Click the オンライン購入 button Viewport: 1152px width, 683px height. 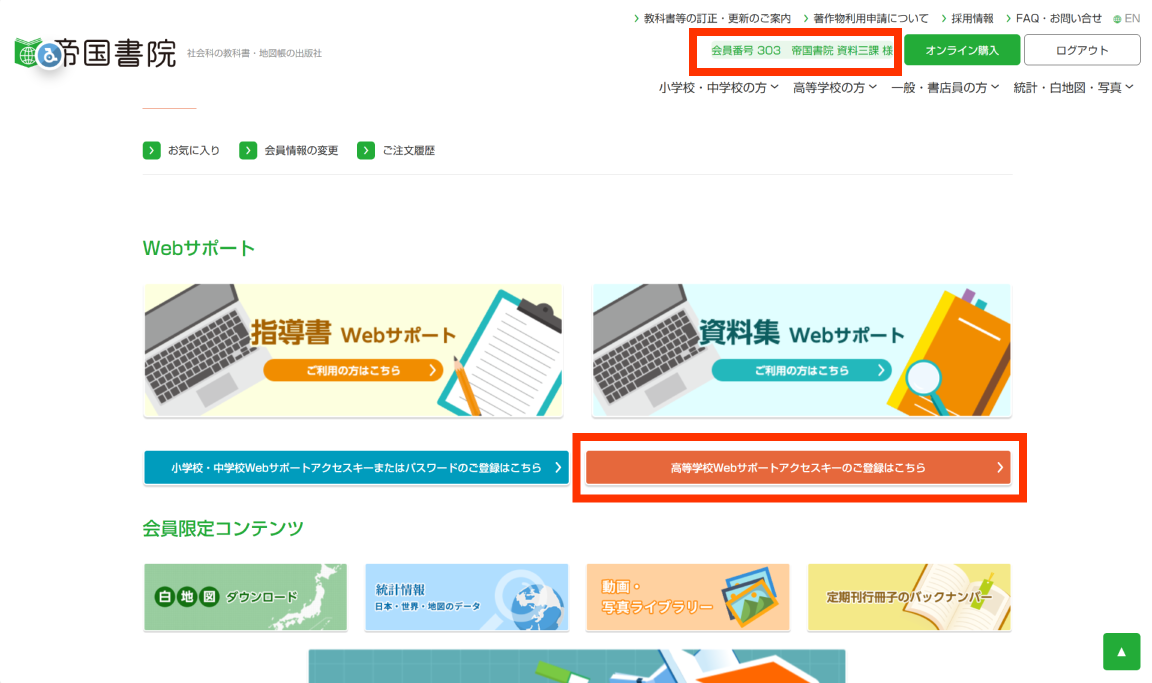coord(962,50)
